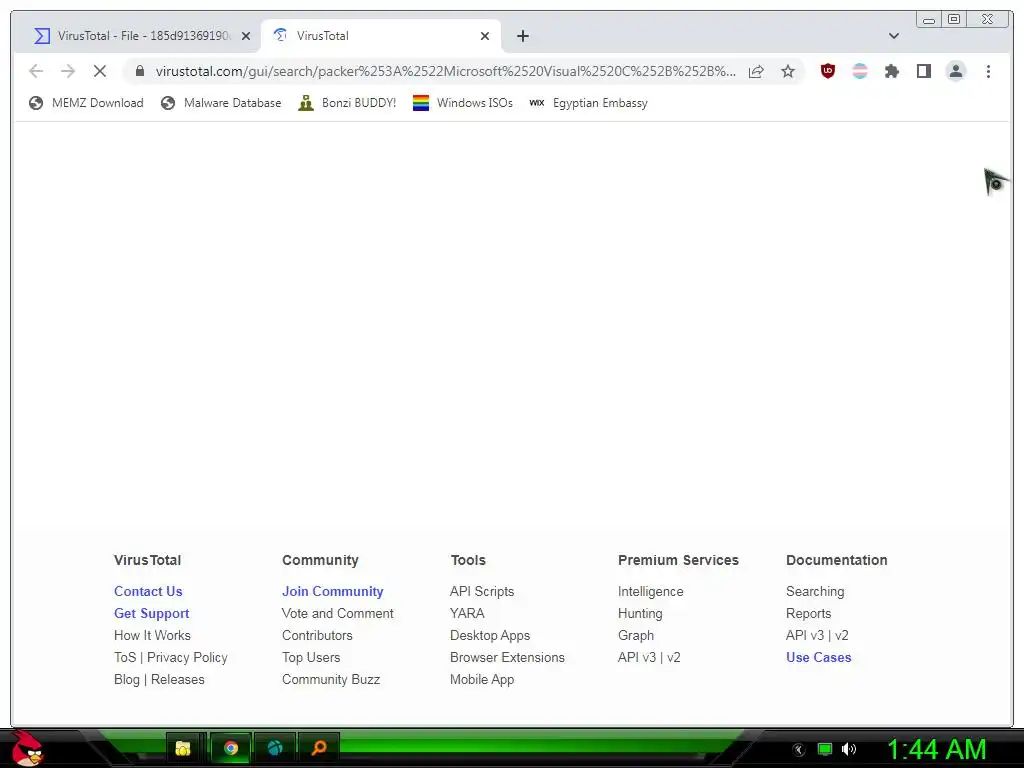1024x768 pixels.
Task: Open the striped flag extension icon
Action: click(x=860, y=71)
